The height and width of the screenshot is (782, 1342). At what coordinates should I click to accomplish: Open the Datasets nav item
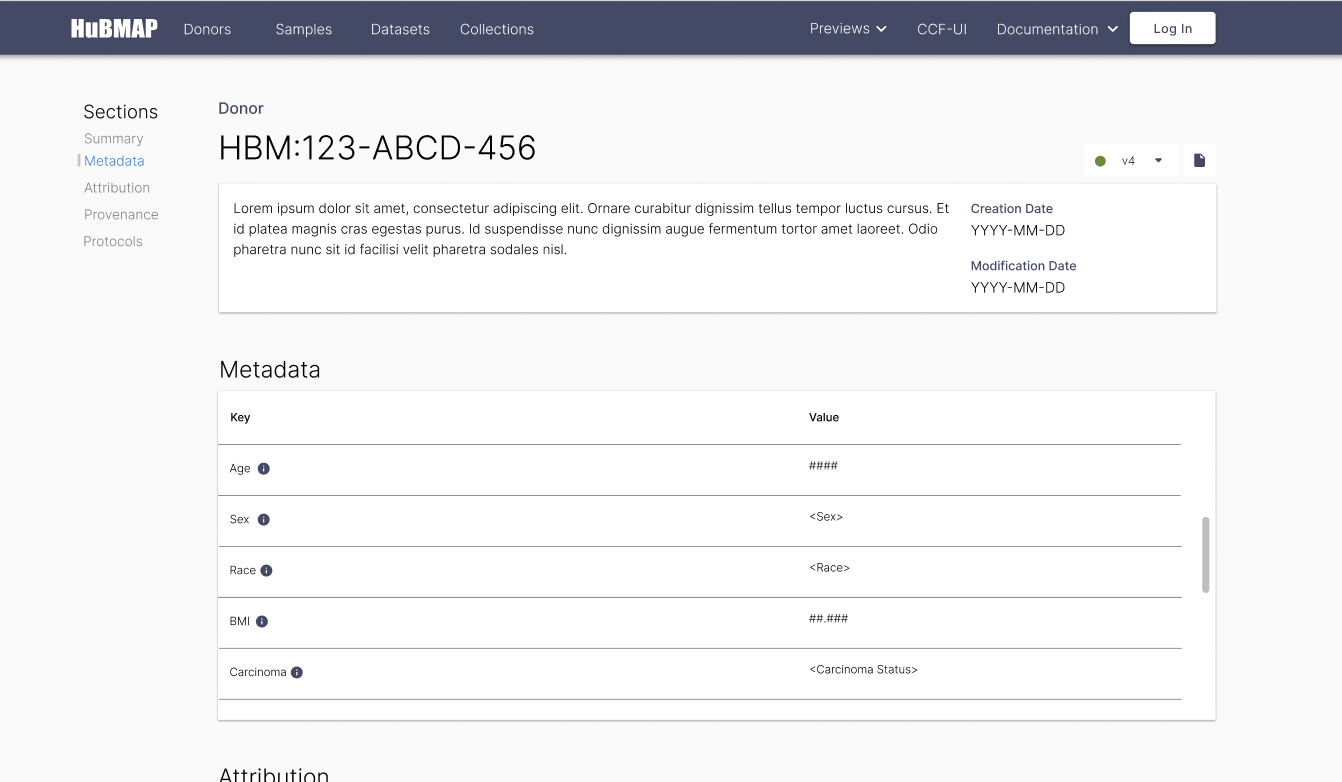click(x=400, y=29)
